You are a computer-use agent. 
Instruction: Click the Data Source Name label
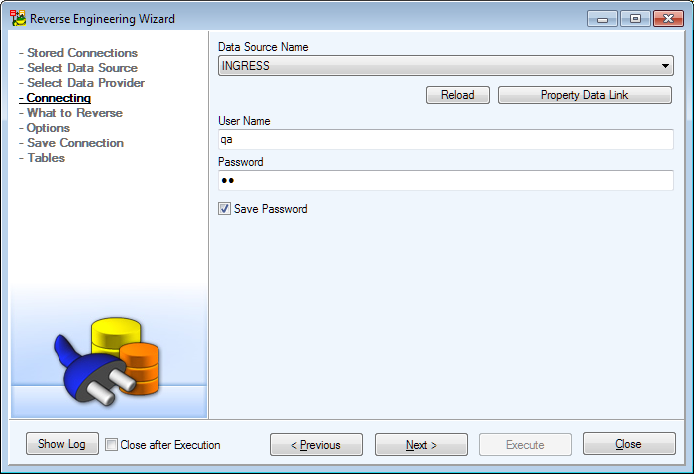tap(263, 47)
